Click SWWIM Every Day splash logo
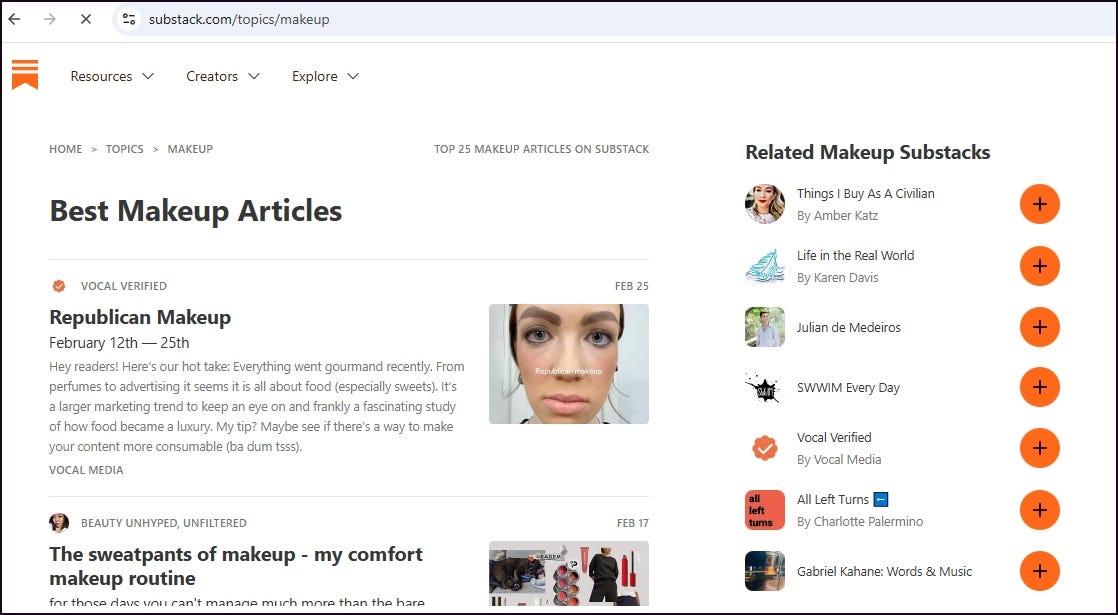Image resolution: width=1118 pixels, height=615 pixels. [765, 388]
